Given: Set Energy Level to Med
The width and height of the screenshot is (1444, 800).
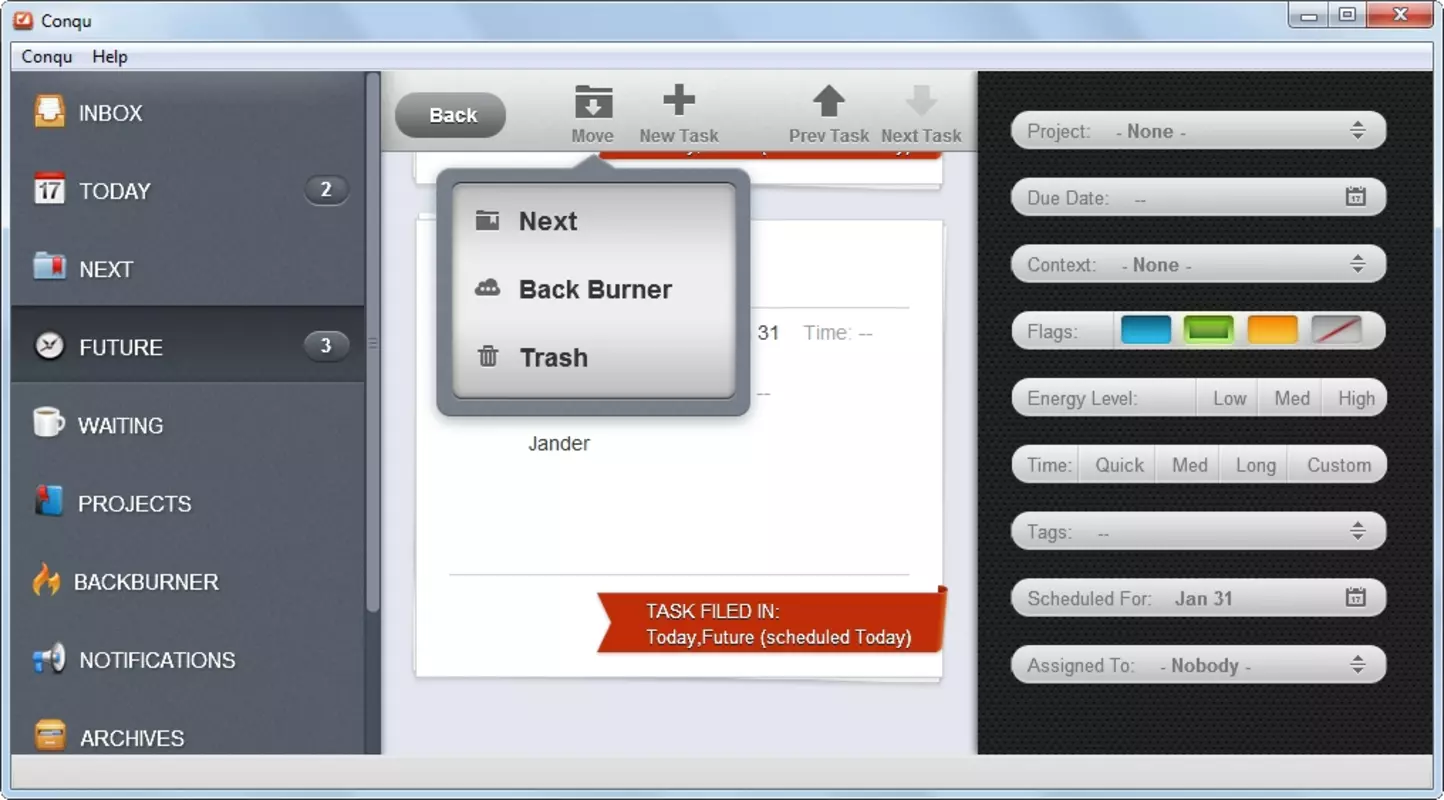Looking at the screenshot, I should (x=1291, y=398).
